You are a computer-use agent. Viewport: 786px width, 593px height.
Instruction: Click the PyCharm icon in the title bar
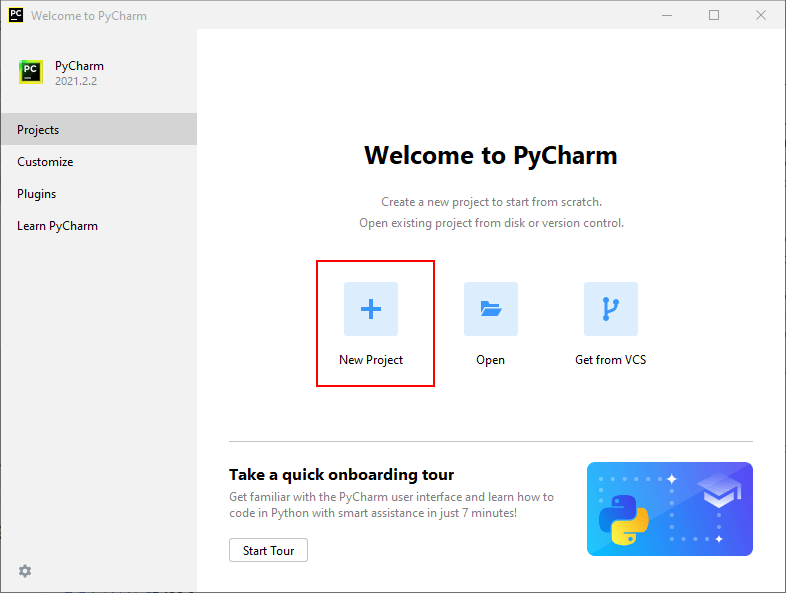(15, 16)
